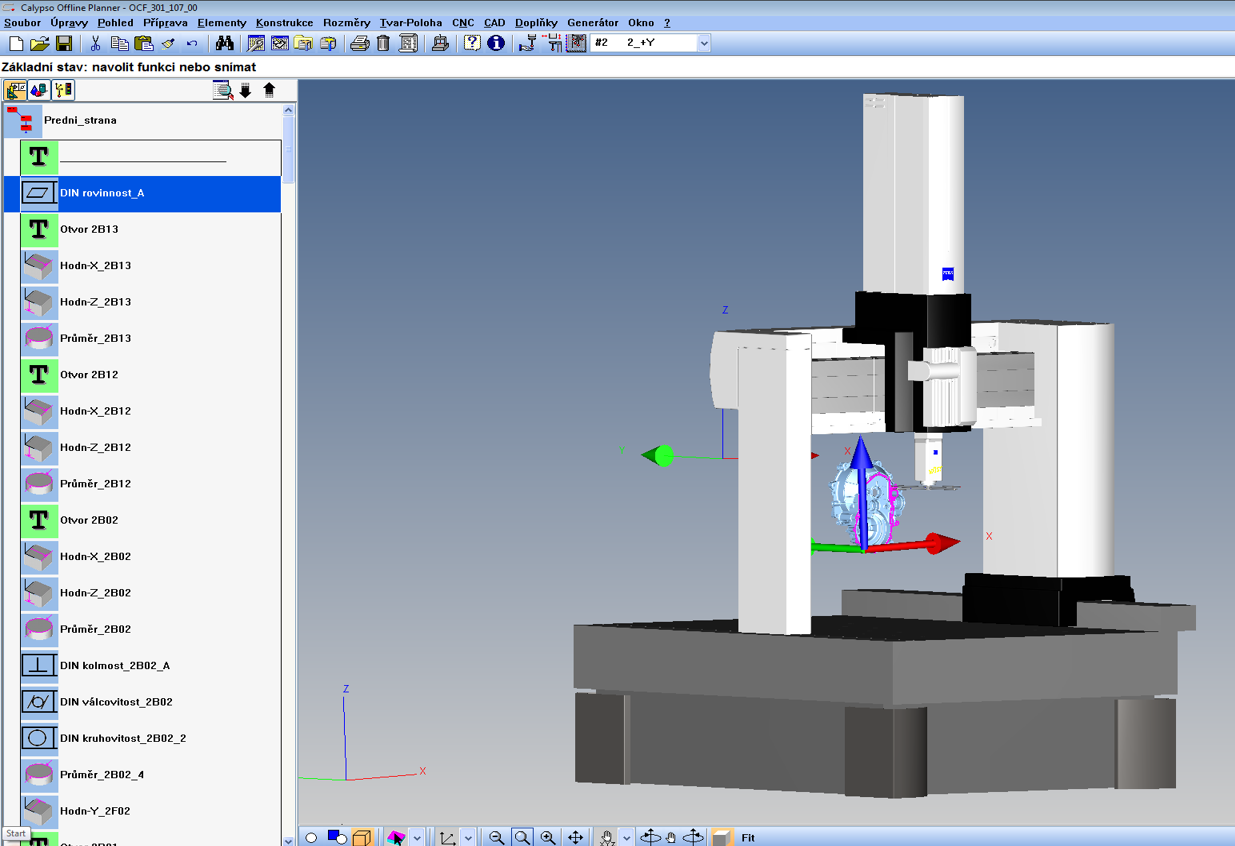This screenshot has height=846, width=1235.
Task: Expand the arrow beside the XYZ hand icon
Action: 627,837
